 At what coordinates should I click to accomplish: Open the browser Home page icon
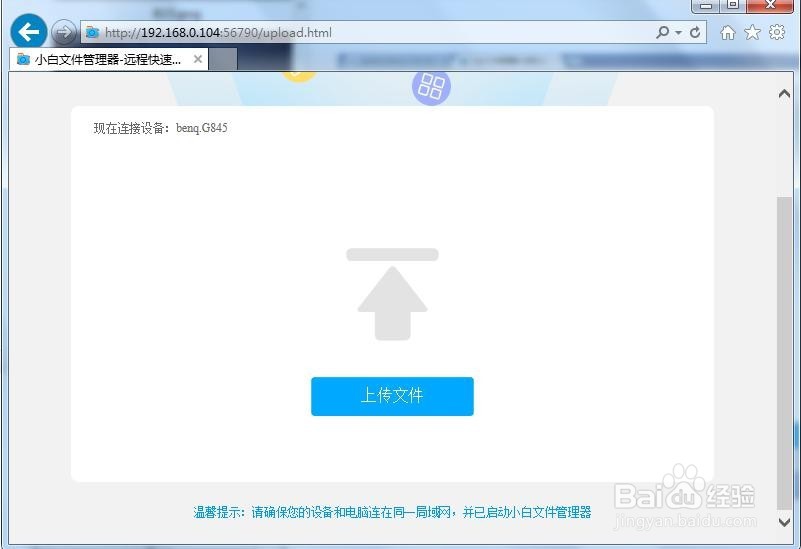pyautogui.click(x=727, y=33)
